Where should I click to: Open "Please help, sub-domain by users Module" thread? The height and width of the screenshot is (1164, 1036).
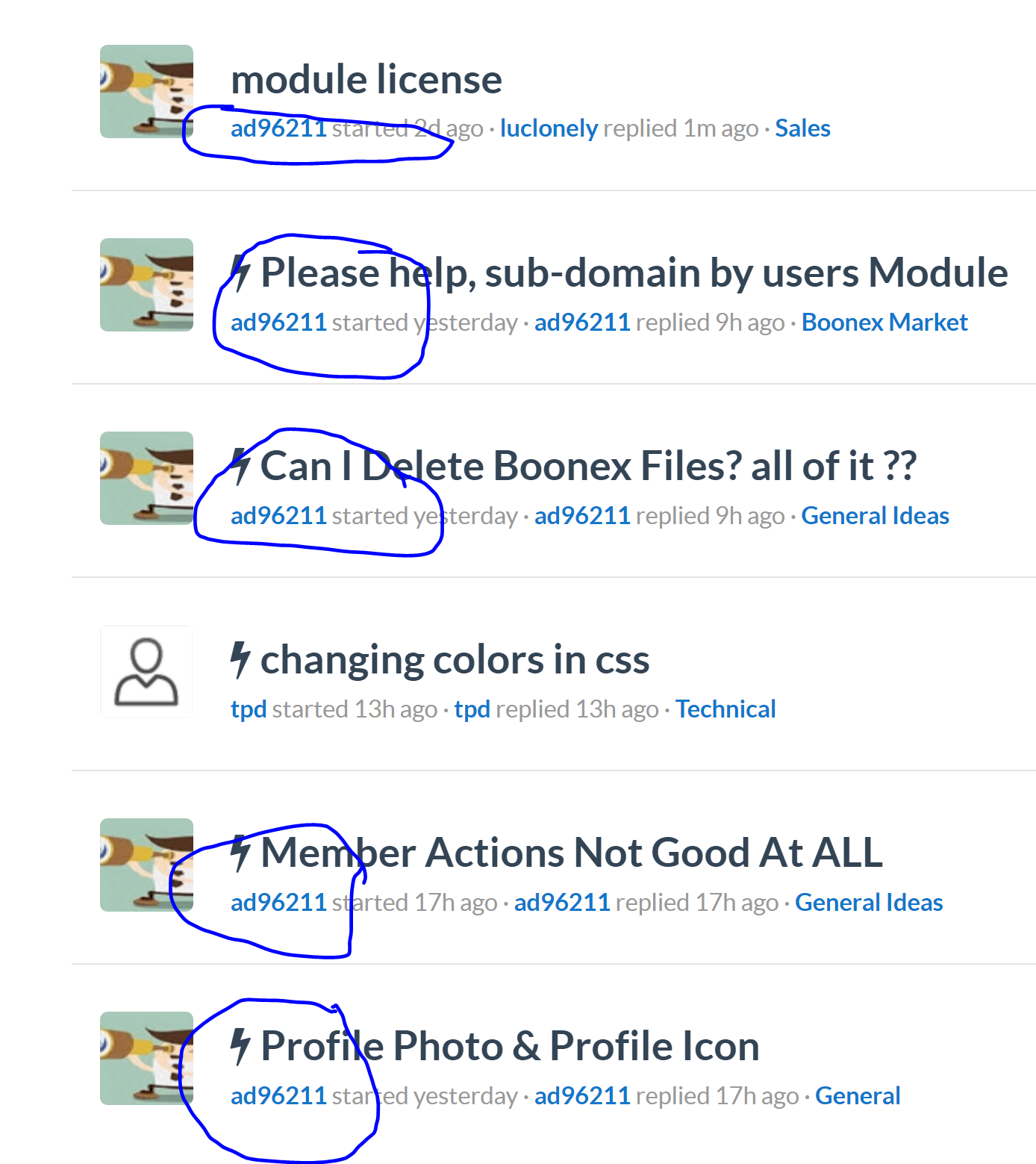tap(634, 273)
